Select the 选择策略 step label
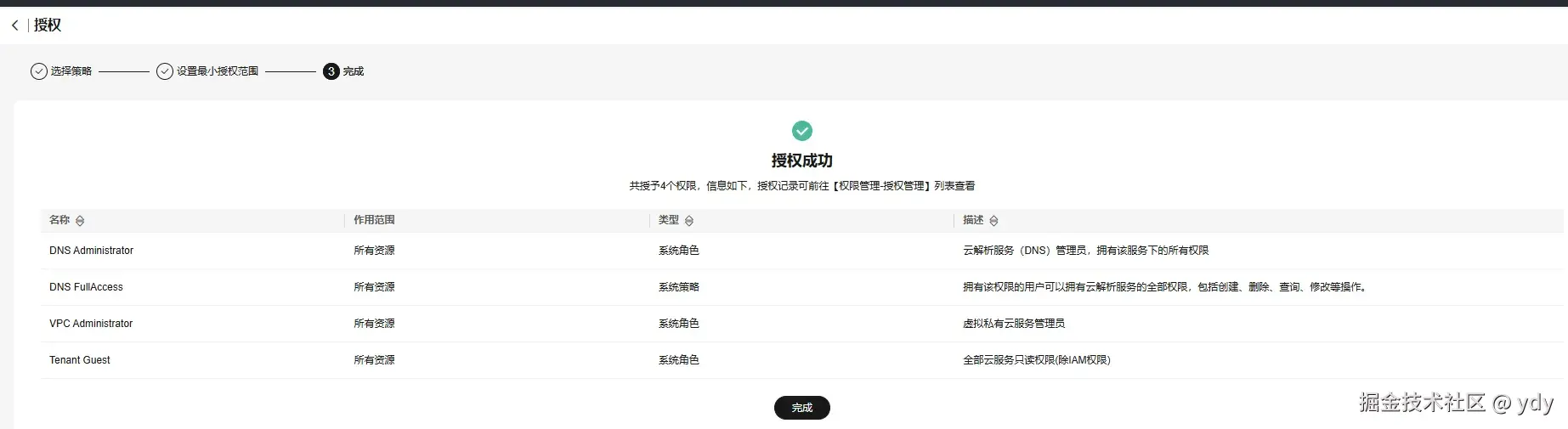The width and height of the screenshot is (1568, 429). [x=71, y=71]
